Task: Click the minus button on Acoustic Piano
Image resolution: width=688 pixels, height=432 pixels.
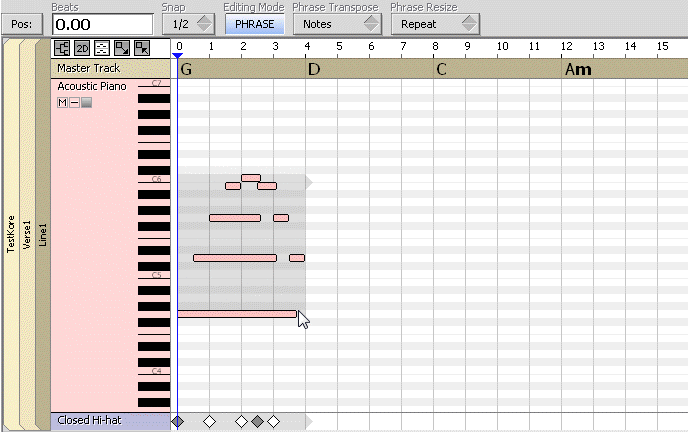Action: [x=75, y=103]
